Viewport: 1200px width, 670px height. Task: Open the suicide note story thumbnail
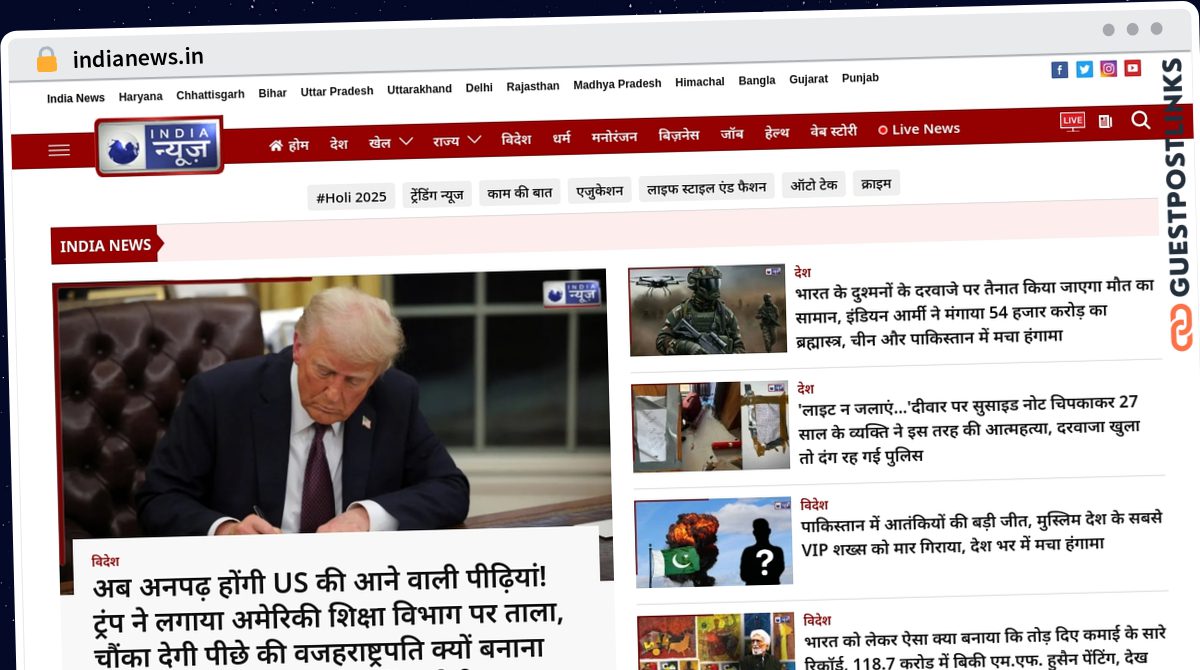pos(711,426)
